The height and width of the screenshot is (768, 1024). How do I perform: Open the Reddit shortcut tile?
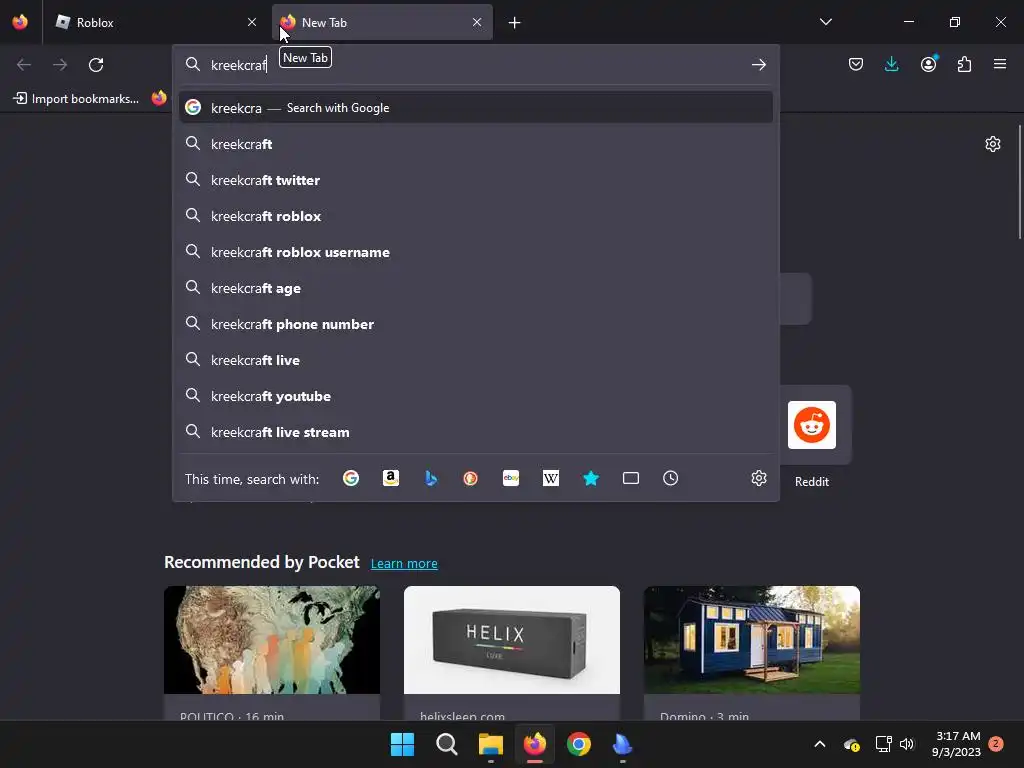click(812, 425)
